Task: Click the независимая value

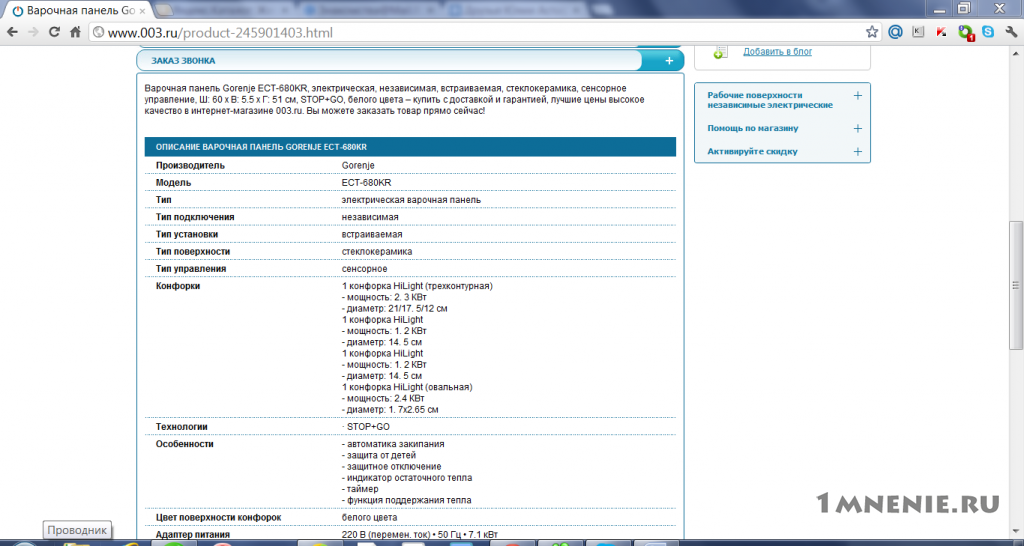Action: pos(370,217)
